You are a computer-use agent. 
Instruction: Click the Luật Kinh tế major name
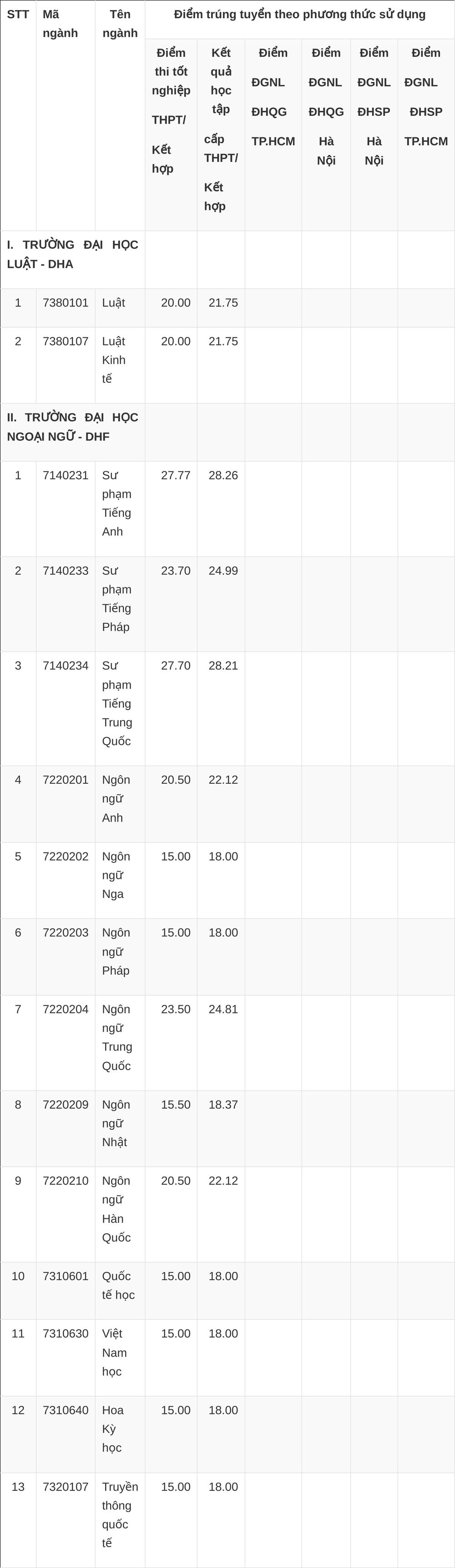point(114,360)
